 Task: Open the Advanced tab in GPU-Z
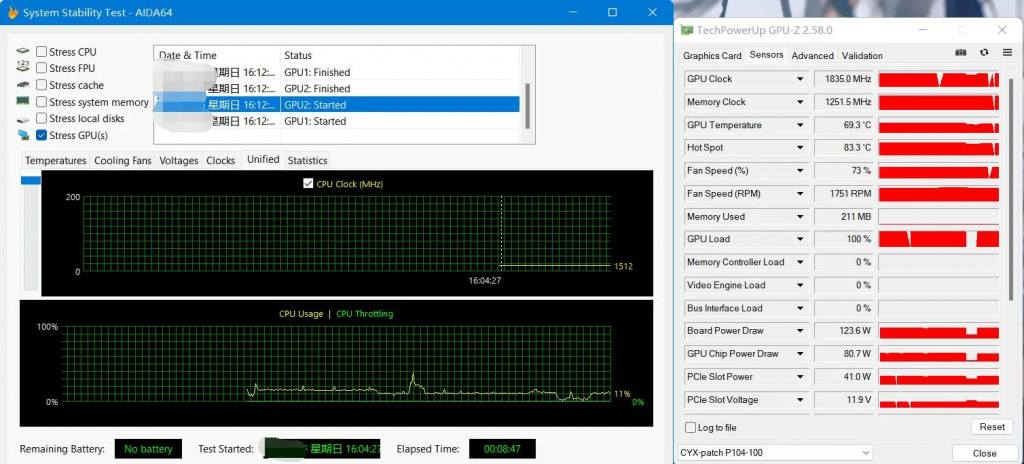(x=812, y=56)
